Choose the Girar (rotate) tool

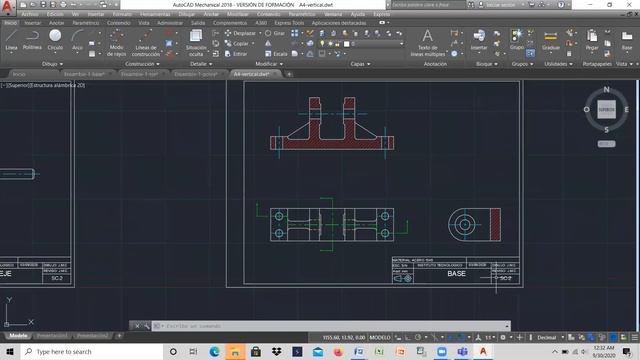click(x=275, y=33)
